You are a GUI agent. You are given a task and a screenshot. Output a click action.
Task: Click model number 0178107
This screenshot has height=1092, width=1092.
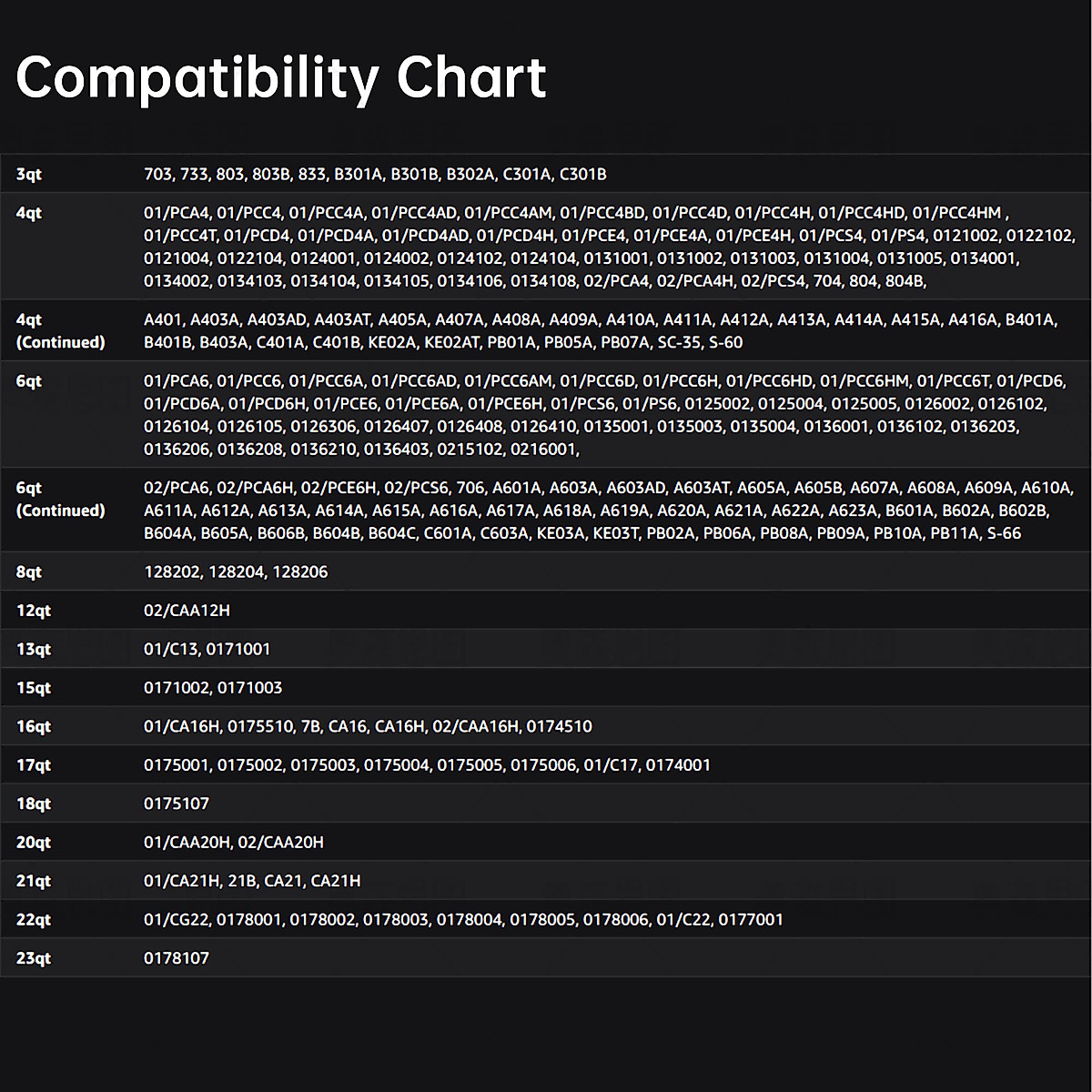(x=177, y=958)
